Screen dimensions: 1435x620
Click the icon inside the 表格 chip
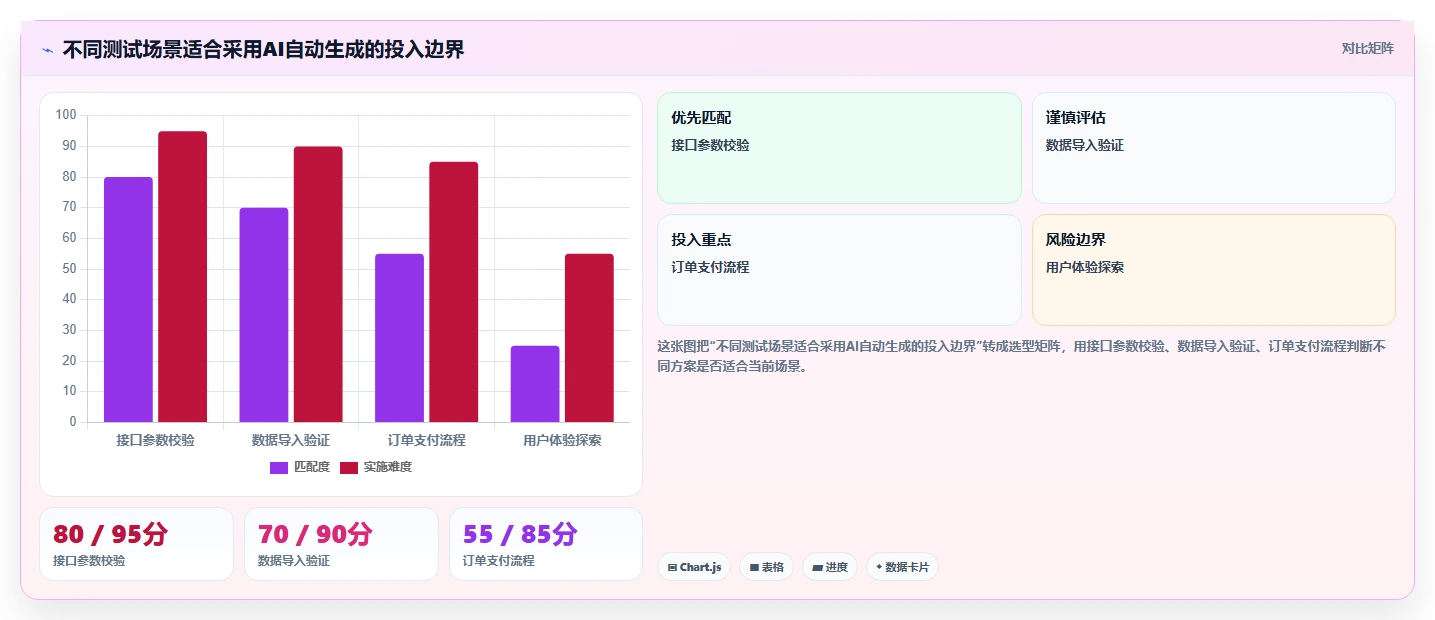tap(754, 568)
